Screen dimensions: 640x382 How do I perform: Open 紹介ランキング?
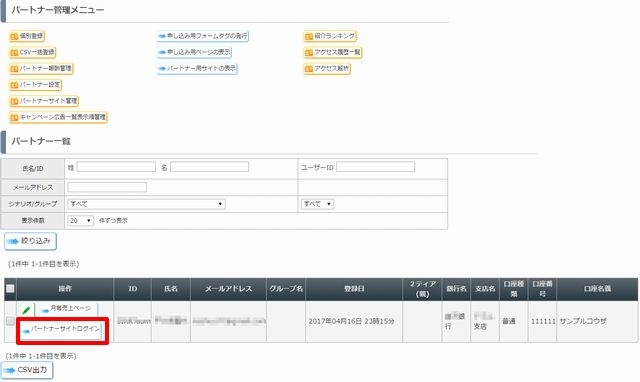point(330,36)
